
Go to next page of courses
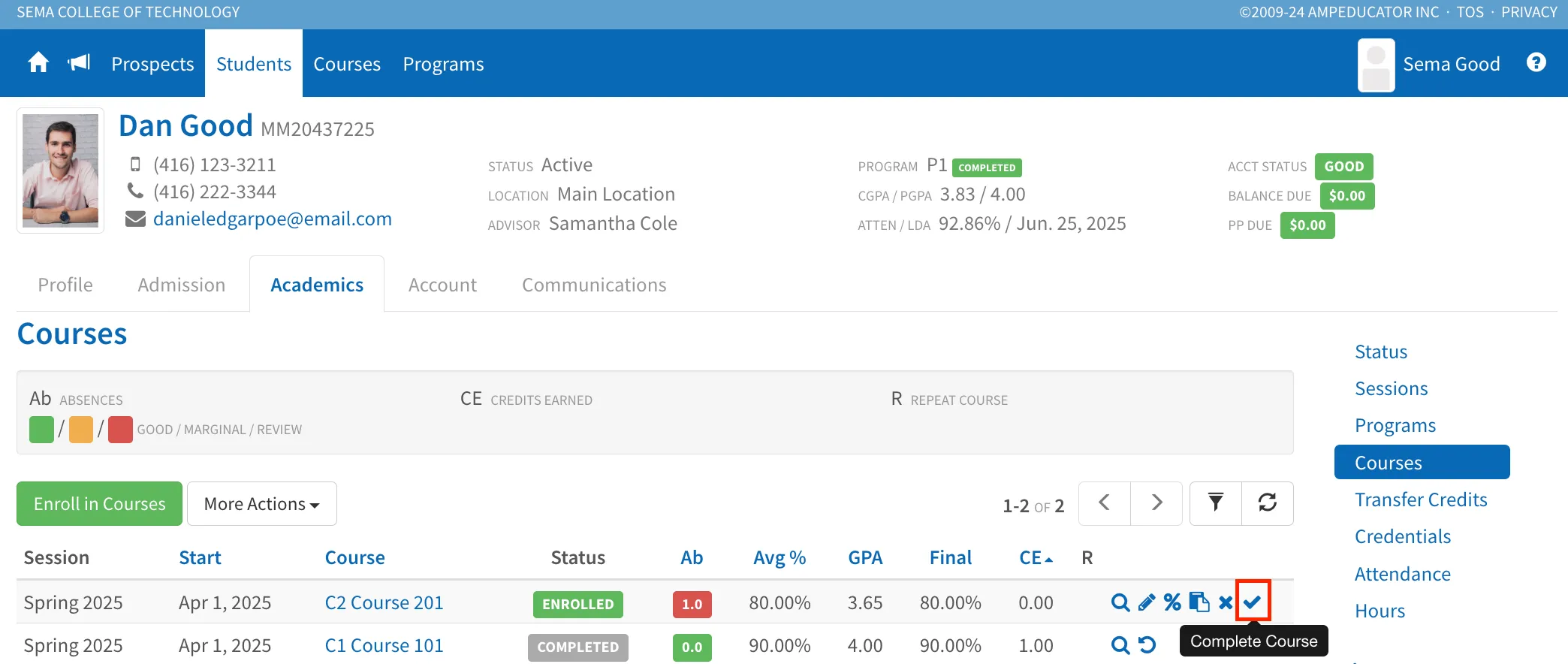(x=1156, y=503)
